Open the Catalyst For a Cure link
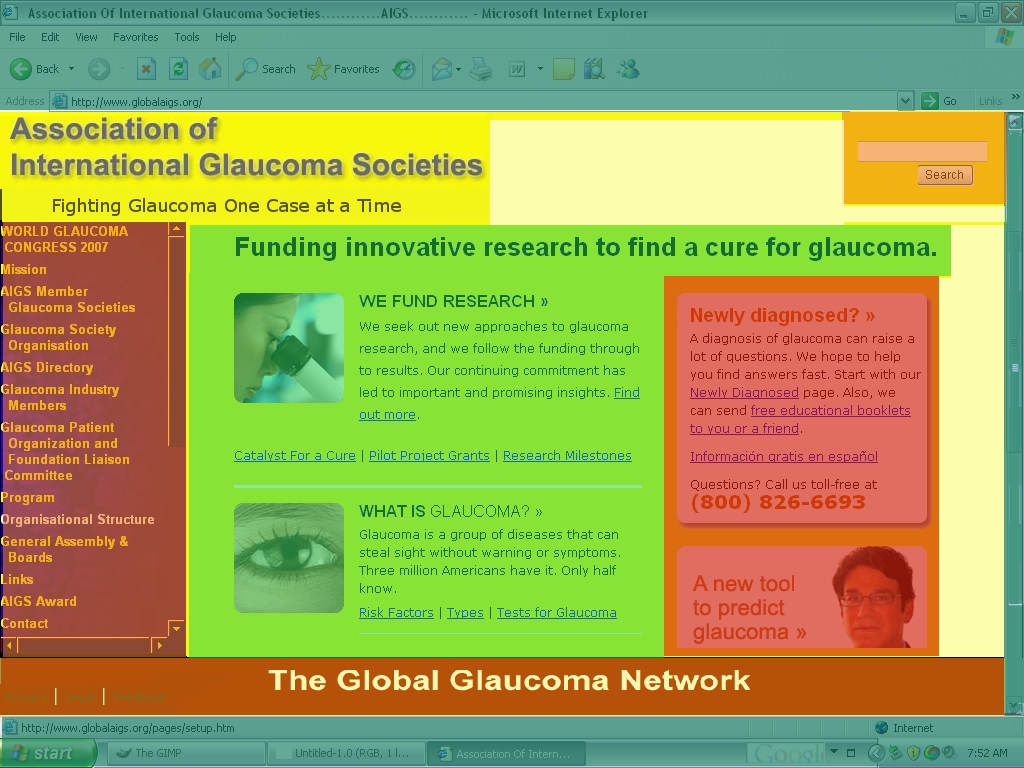This screenshot has width=1024, height=768. pos(295,456)
